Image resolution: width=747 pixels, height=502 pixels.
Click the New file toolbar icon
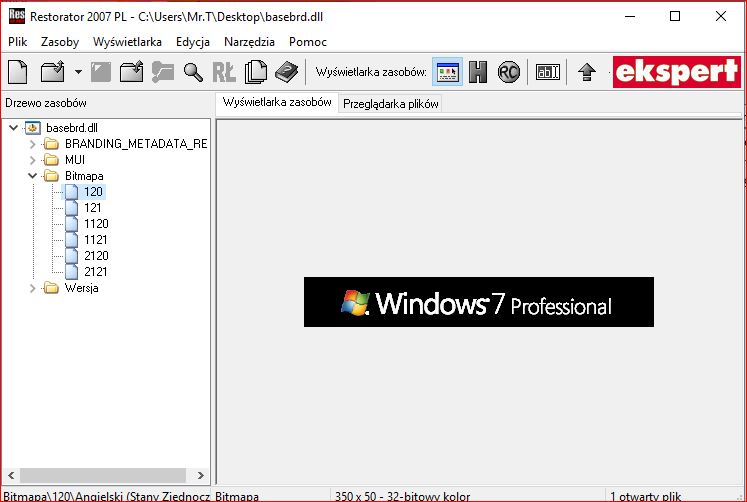(18, 72)
